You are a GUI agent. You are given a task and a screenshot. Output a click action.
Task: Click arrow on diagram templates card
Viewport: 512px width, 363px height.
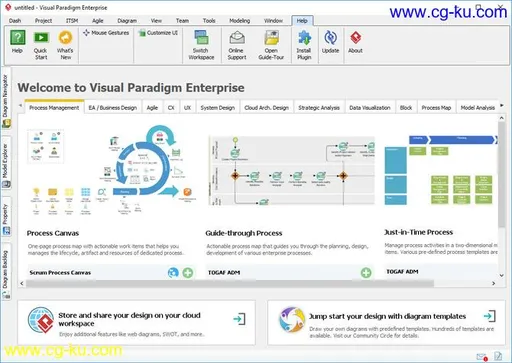(490, 316)
